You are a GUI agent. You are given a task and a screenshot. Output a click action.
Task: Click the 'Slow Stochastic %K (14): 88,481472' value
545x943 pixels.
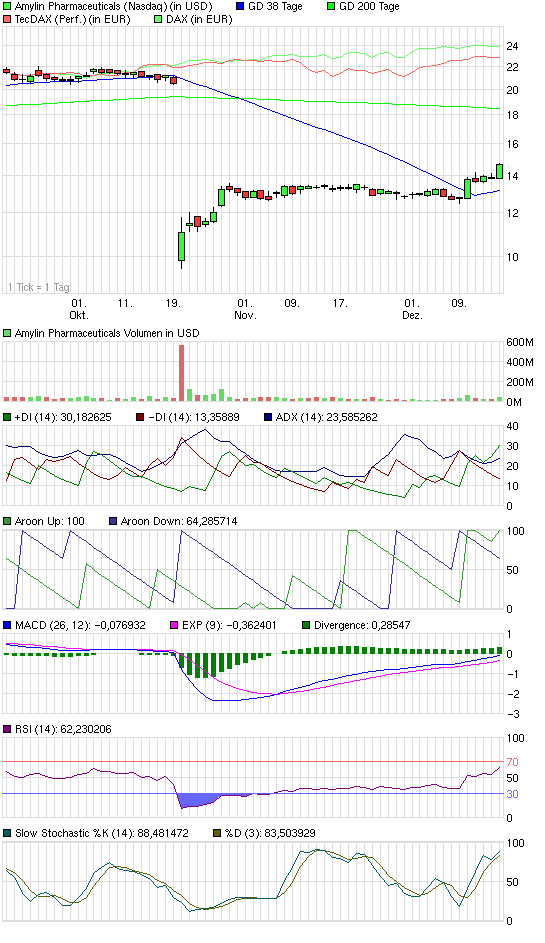point(102,834)
